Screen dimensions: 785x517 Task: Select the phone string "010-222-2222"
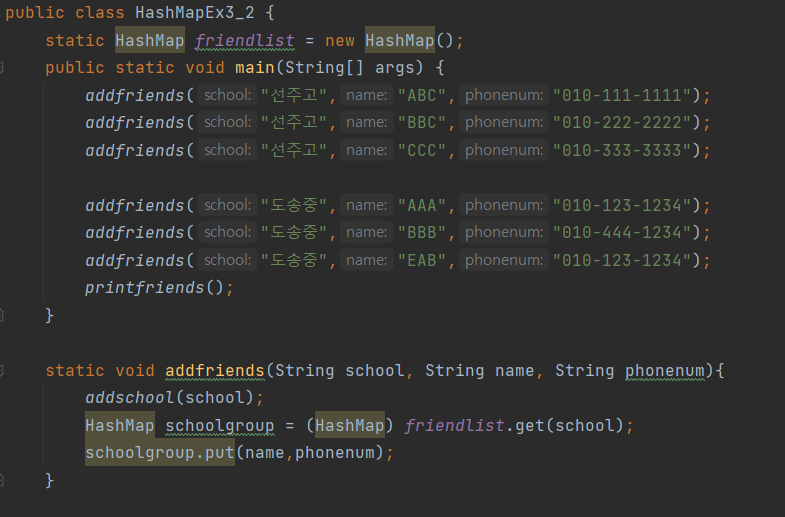622,123
